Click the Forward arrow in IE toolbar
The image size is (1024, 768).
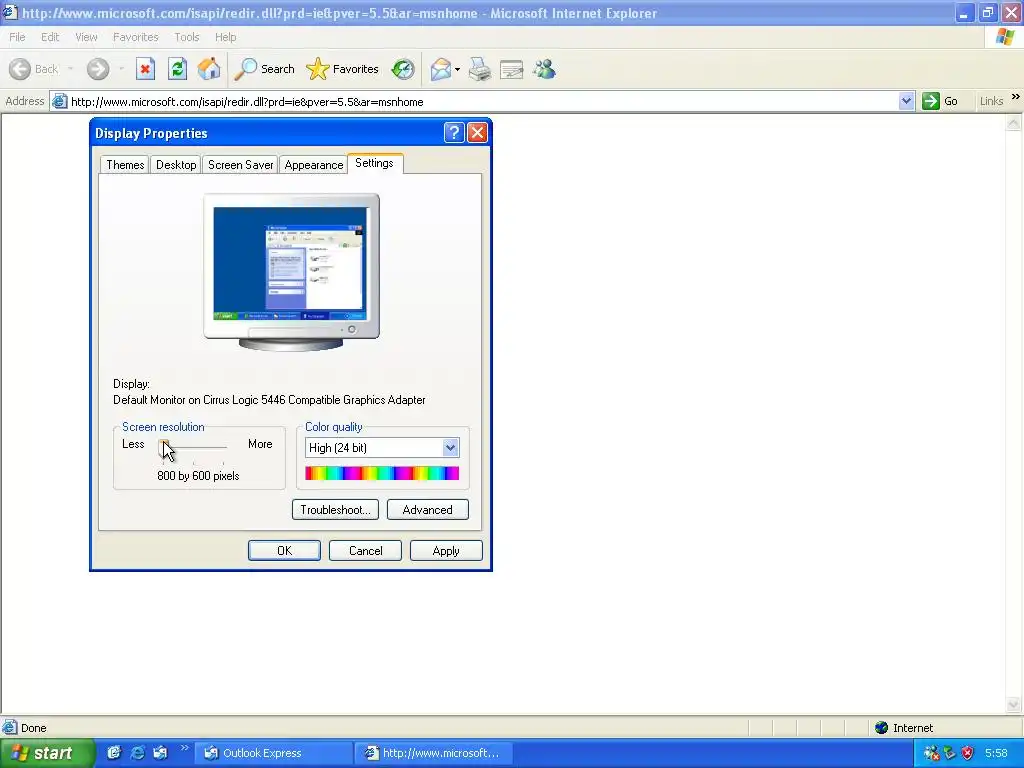98,69
